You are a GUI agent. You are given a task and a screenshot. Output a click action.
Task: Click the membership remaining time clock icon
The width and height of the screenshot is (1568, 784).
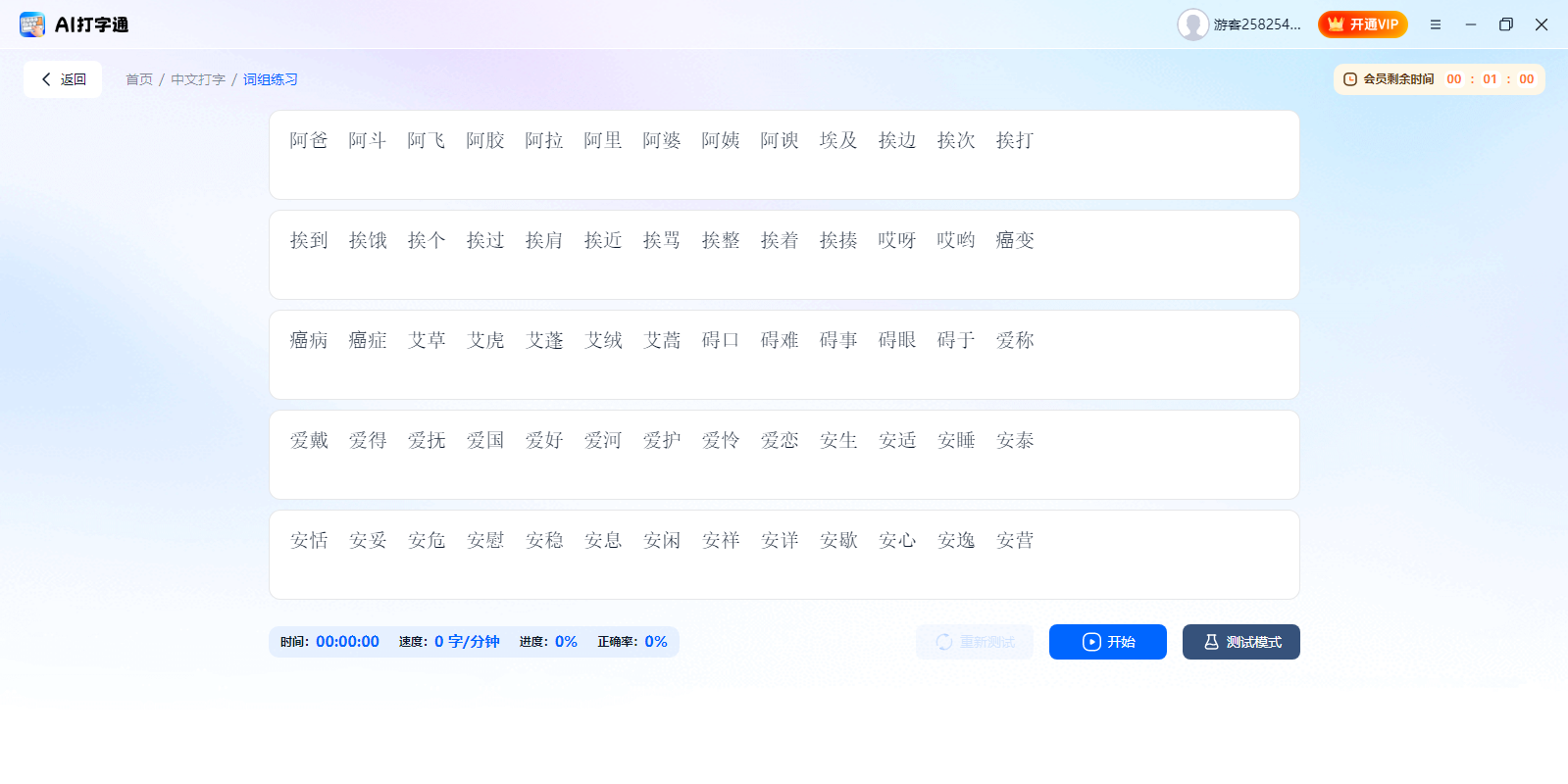(1350, 79)
